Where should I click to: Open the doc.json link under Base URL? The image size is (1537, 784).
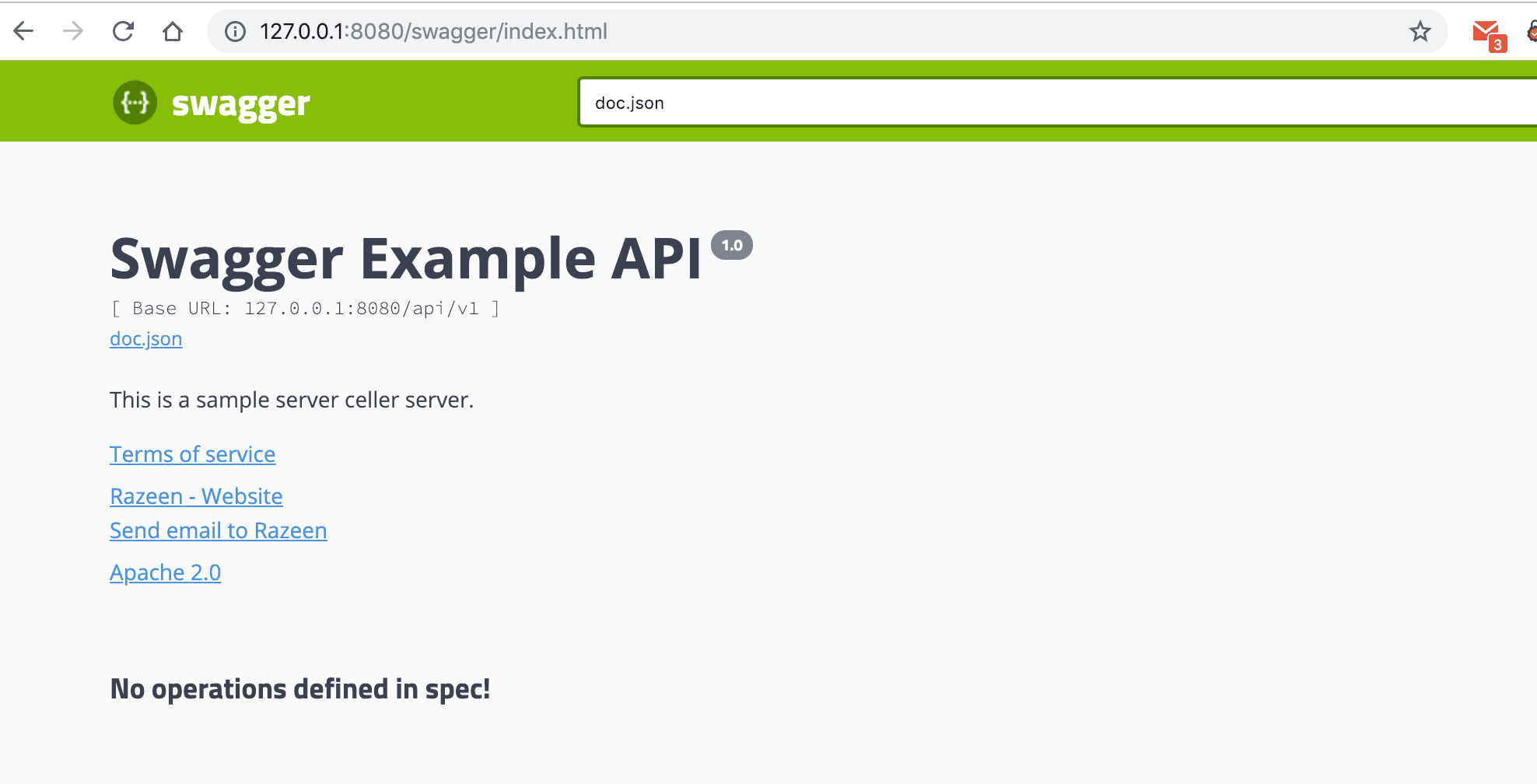tap(145, 339)
